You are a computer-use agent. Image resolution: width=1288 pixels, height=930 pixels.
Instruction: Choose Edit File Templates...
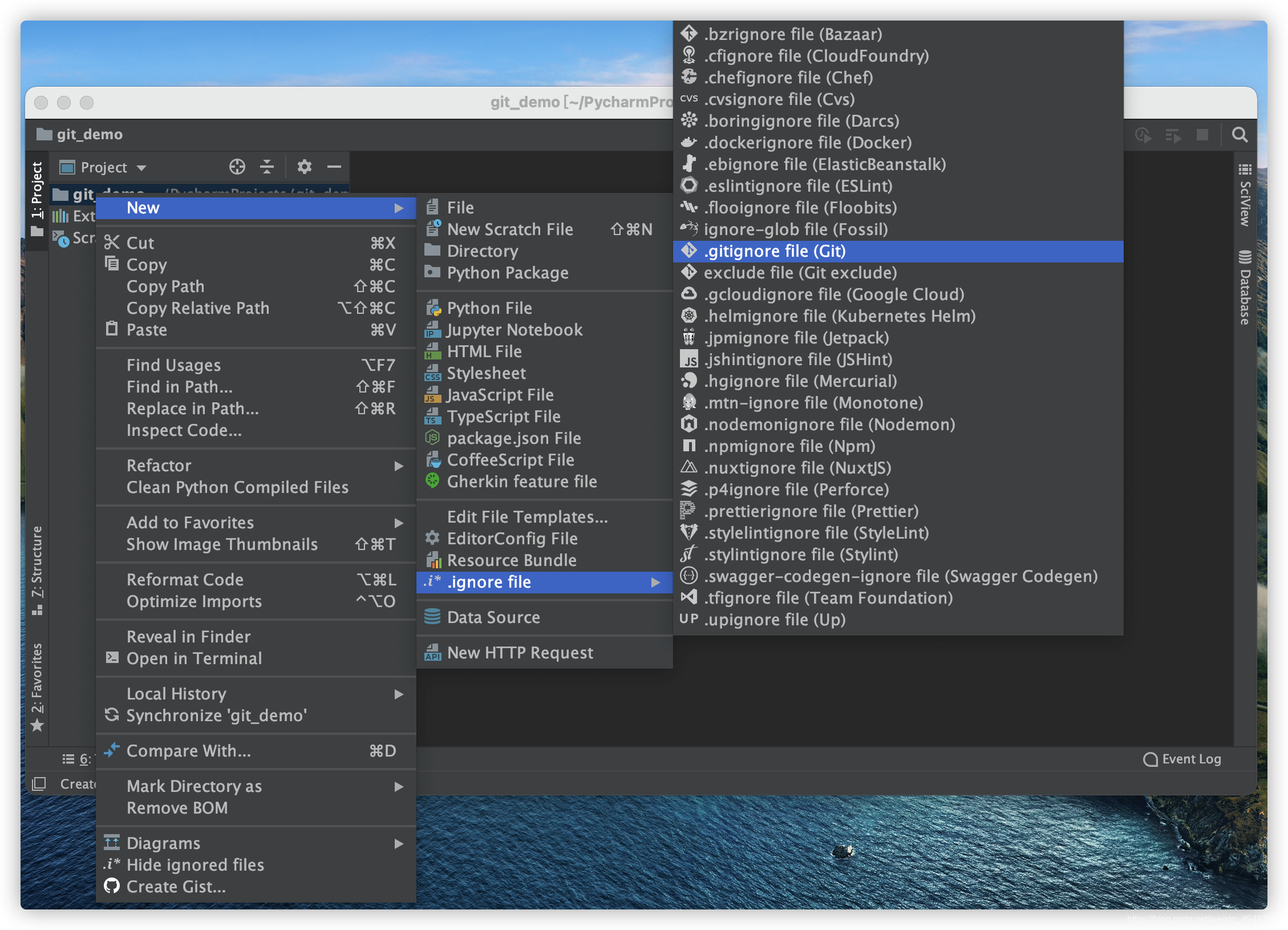click(x=544, y=517)
